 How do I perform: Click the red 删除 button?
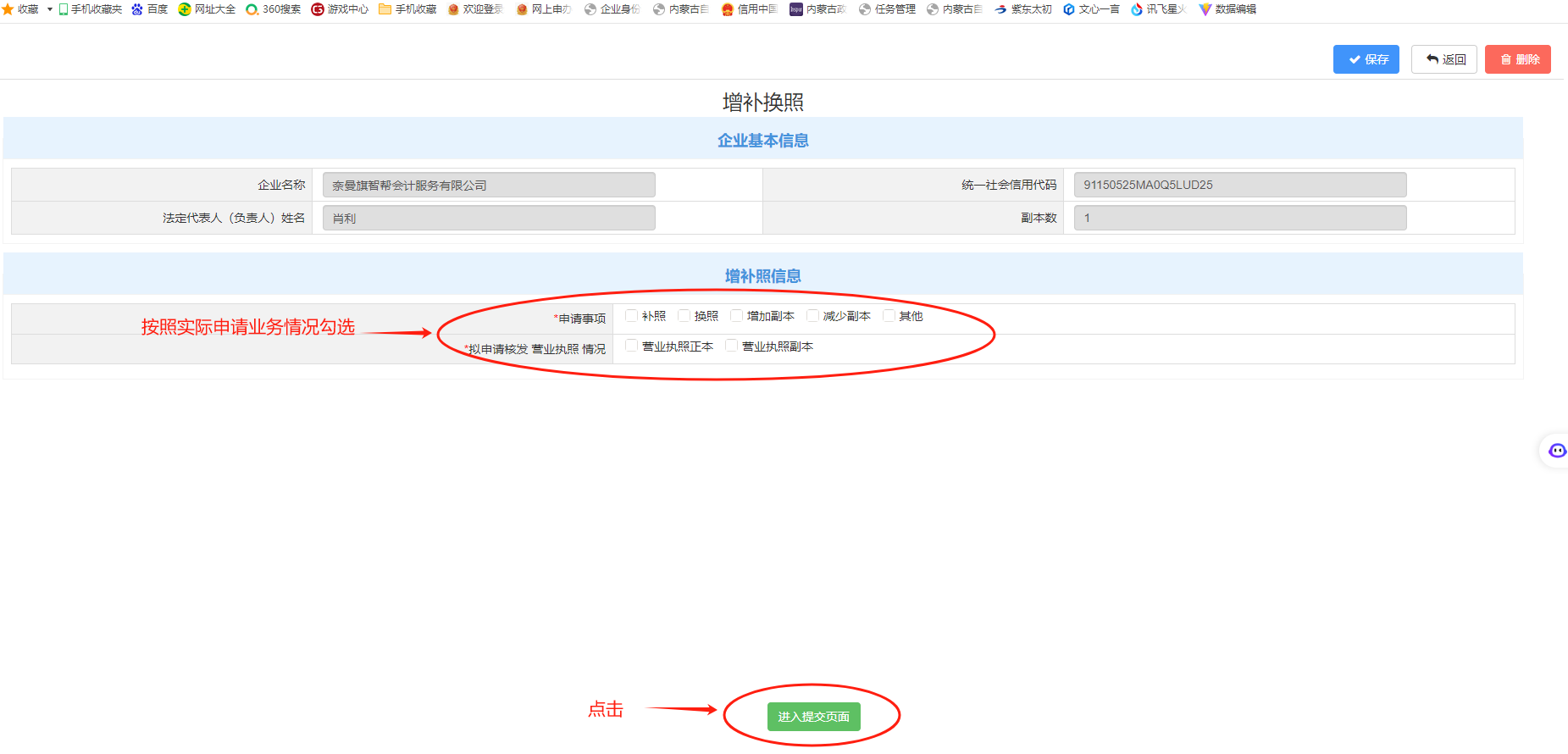(x=1517, y=59)
